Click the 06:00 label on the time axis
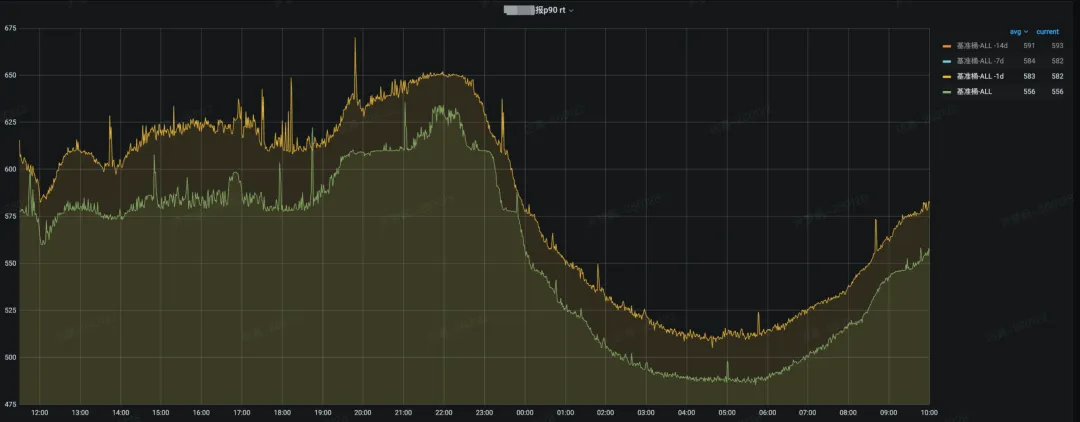Viewport: 1080px width, 422px height. [767, 413]
